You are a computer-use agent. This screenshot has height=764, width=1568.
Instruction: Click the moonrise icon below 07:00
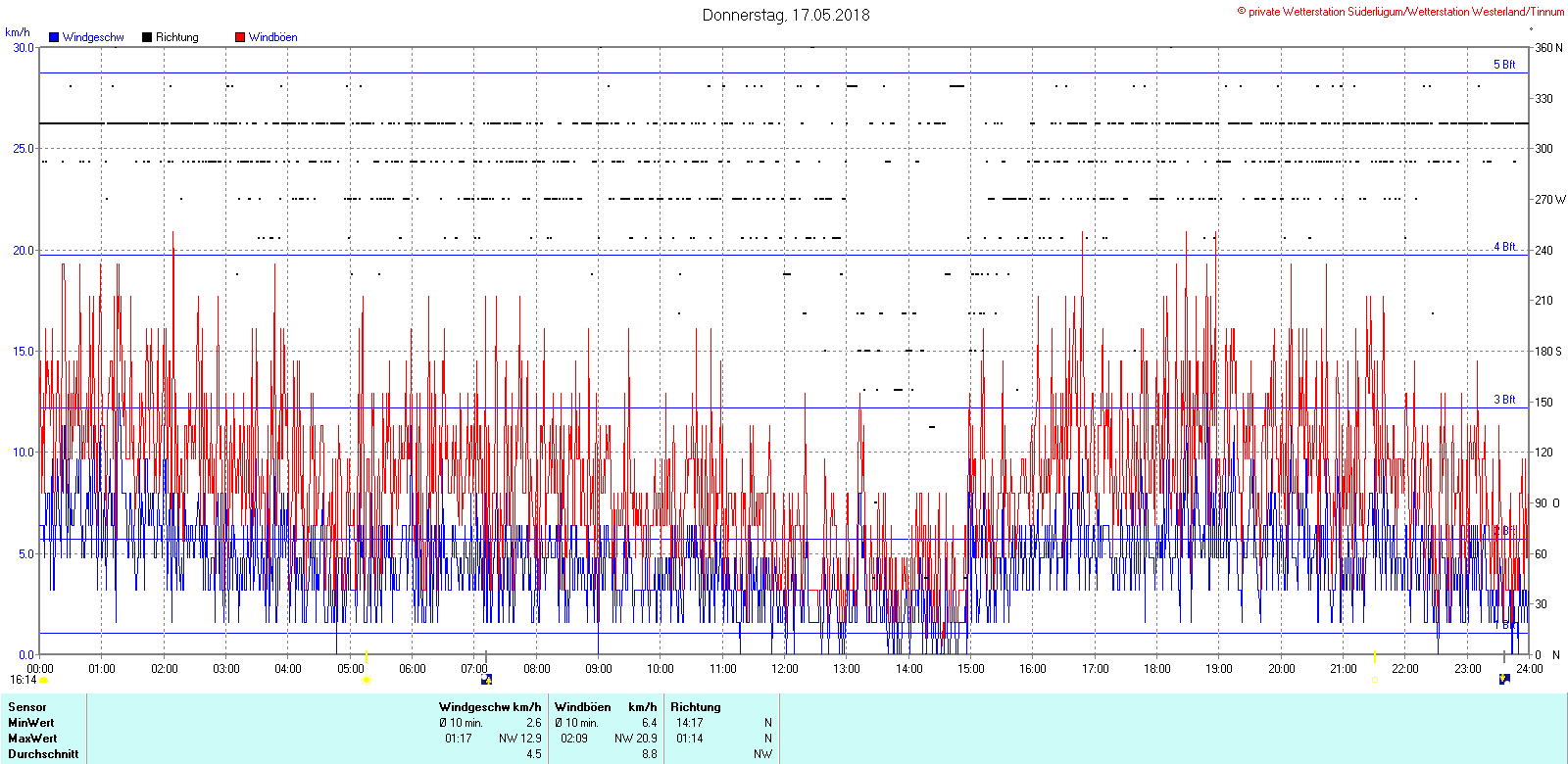tap(486, 680)
